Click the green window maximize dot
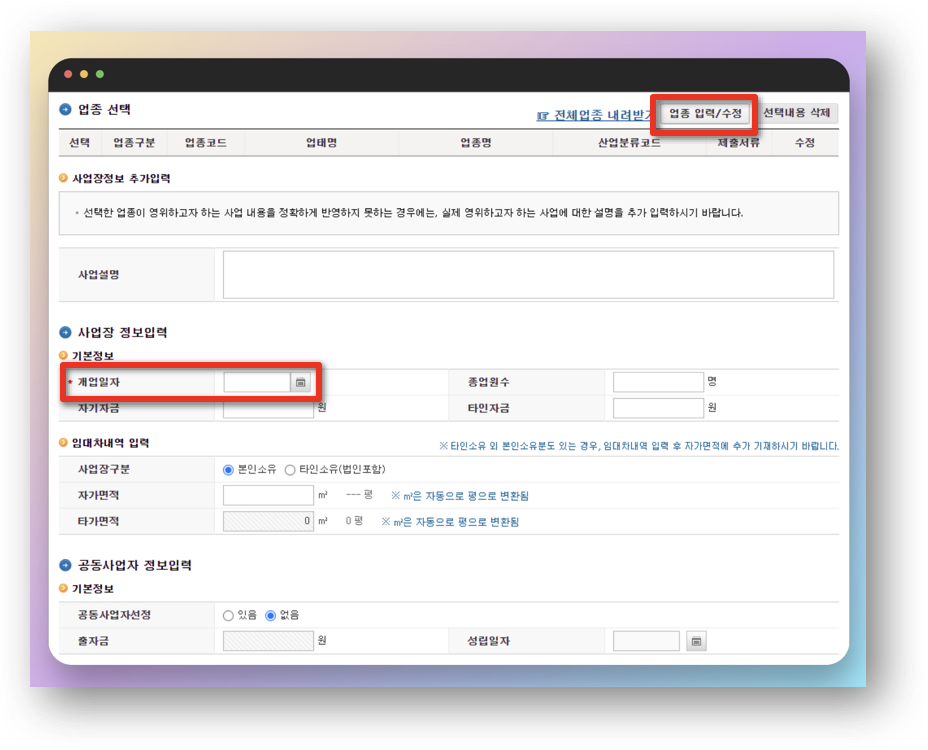The width and height of the screenshot is (928, 750). pyautogui.click(x=100, y=74)
